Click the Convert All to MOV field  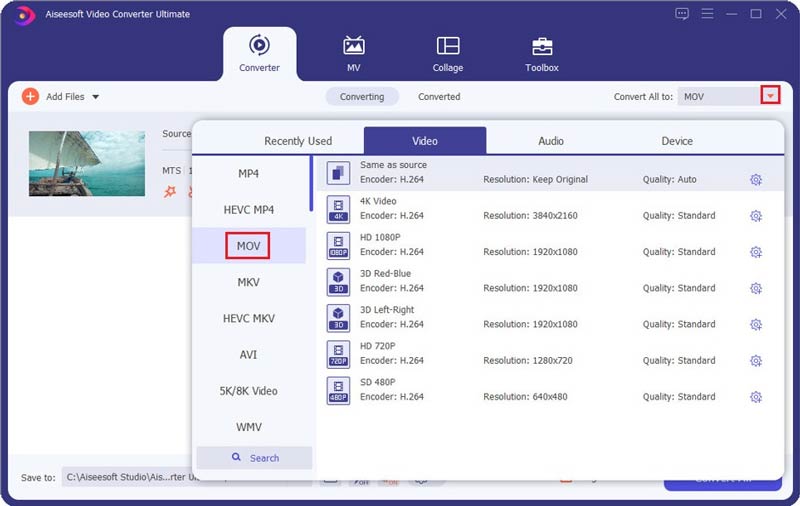(719, 96)
